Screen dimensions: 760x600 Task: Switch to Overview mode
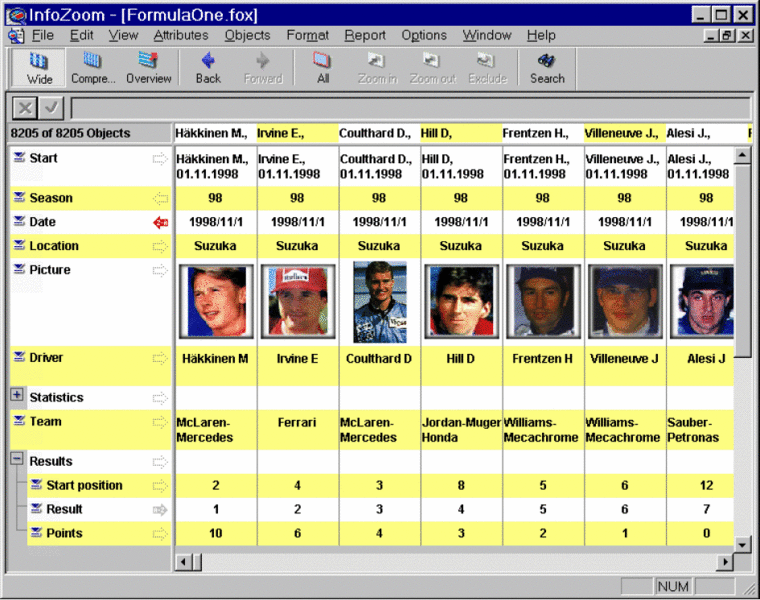(148, 68)
